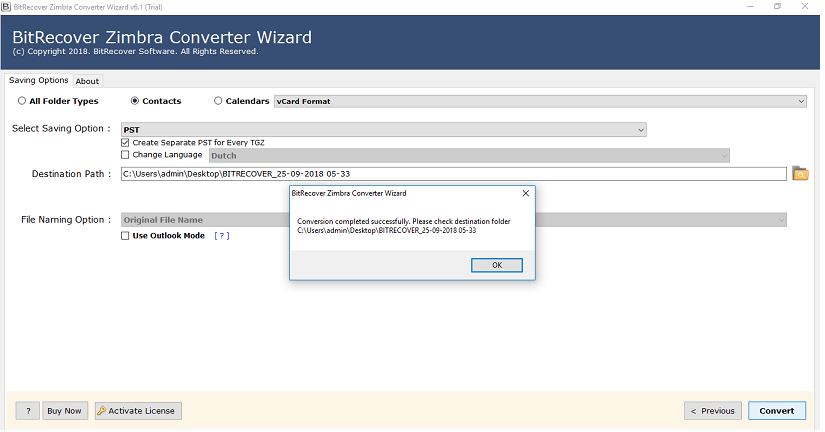
Task: Click the Buy Now button
Action: 64,410
